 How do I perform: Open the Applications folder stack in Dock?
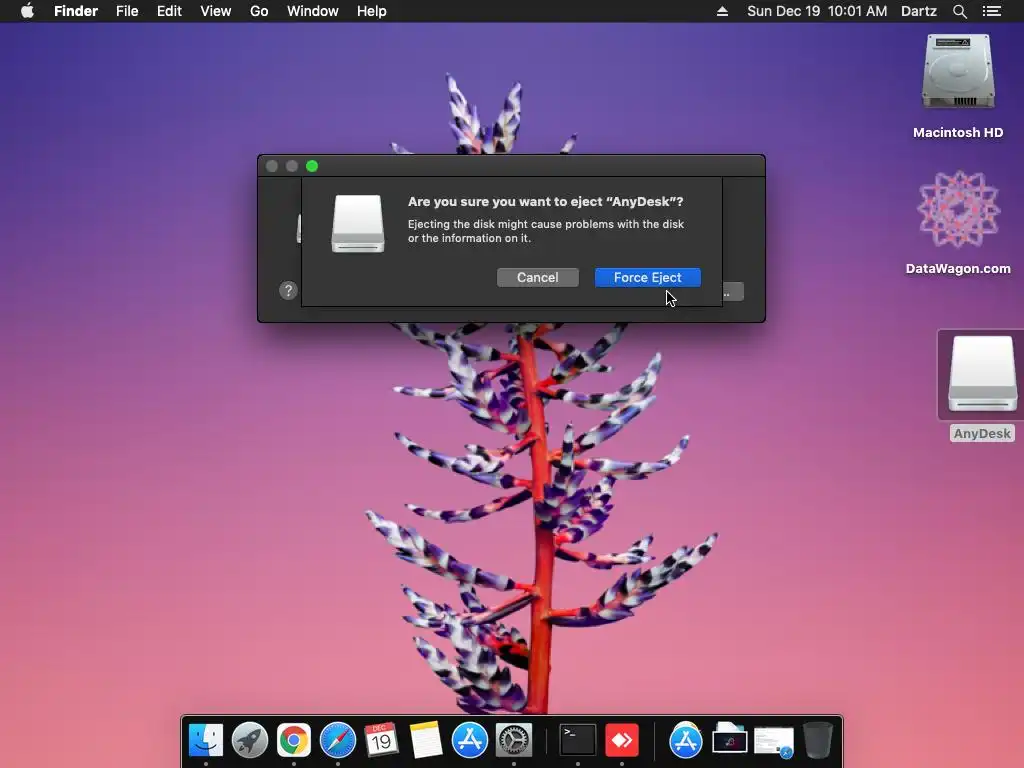pyautogui.click(x=686, y=741)
